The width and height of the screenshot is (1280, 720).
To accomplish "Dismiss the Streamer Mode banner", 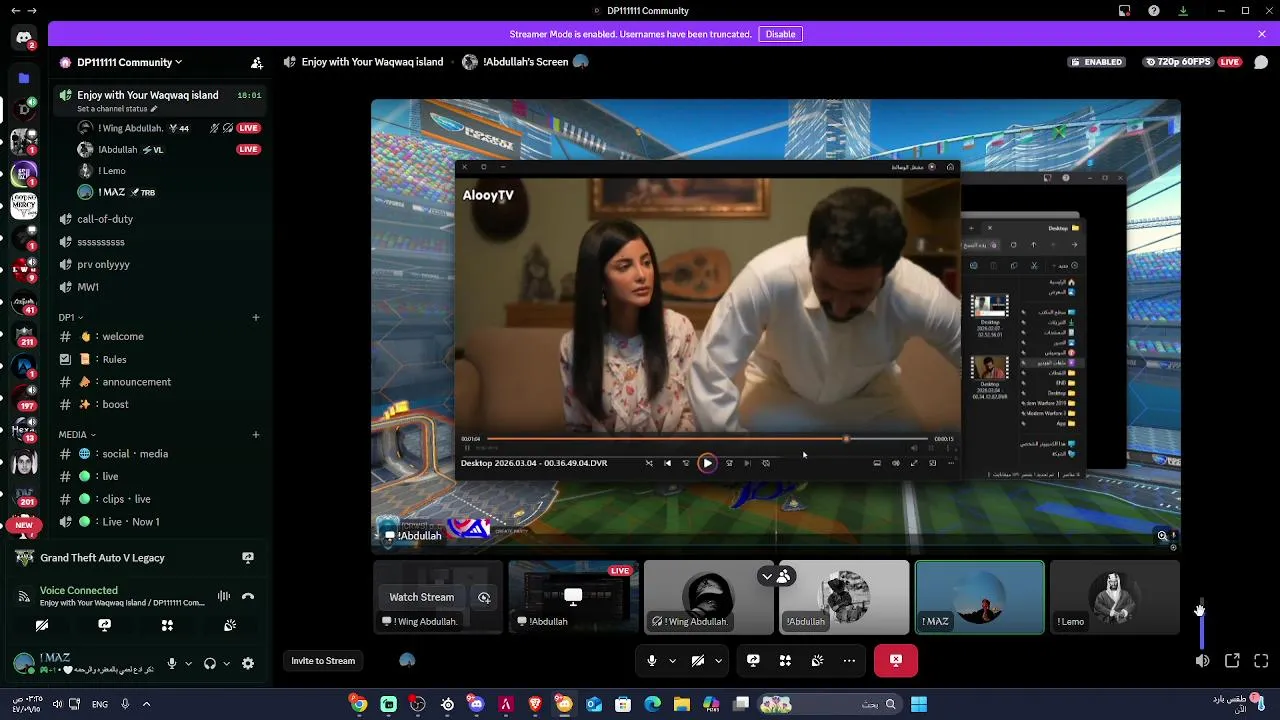I will (x=1262, y=34).
